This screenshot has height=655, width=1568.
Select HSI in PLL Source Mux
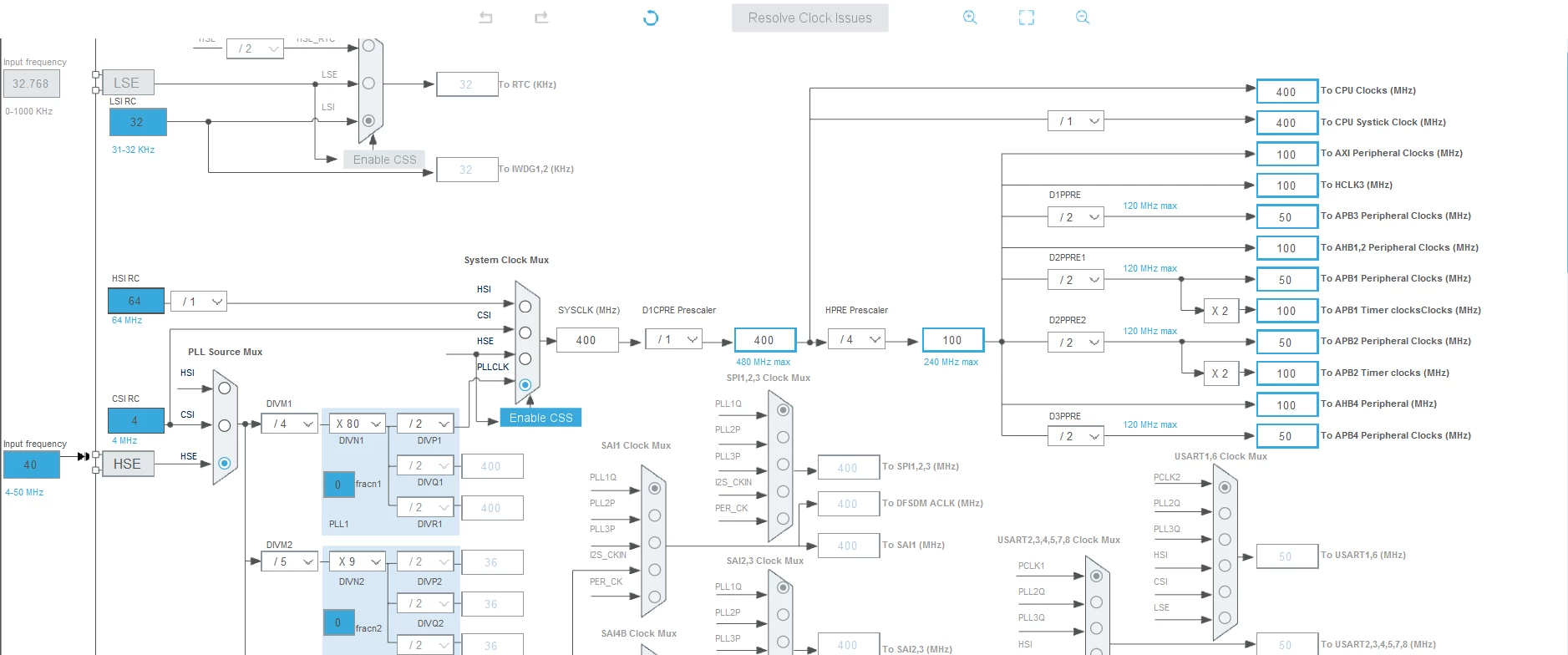pyautogui.click(x=224, y=388)
